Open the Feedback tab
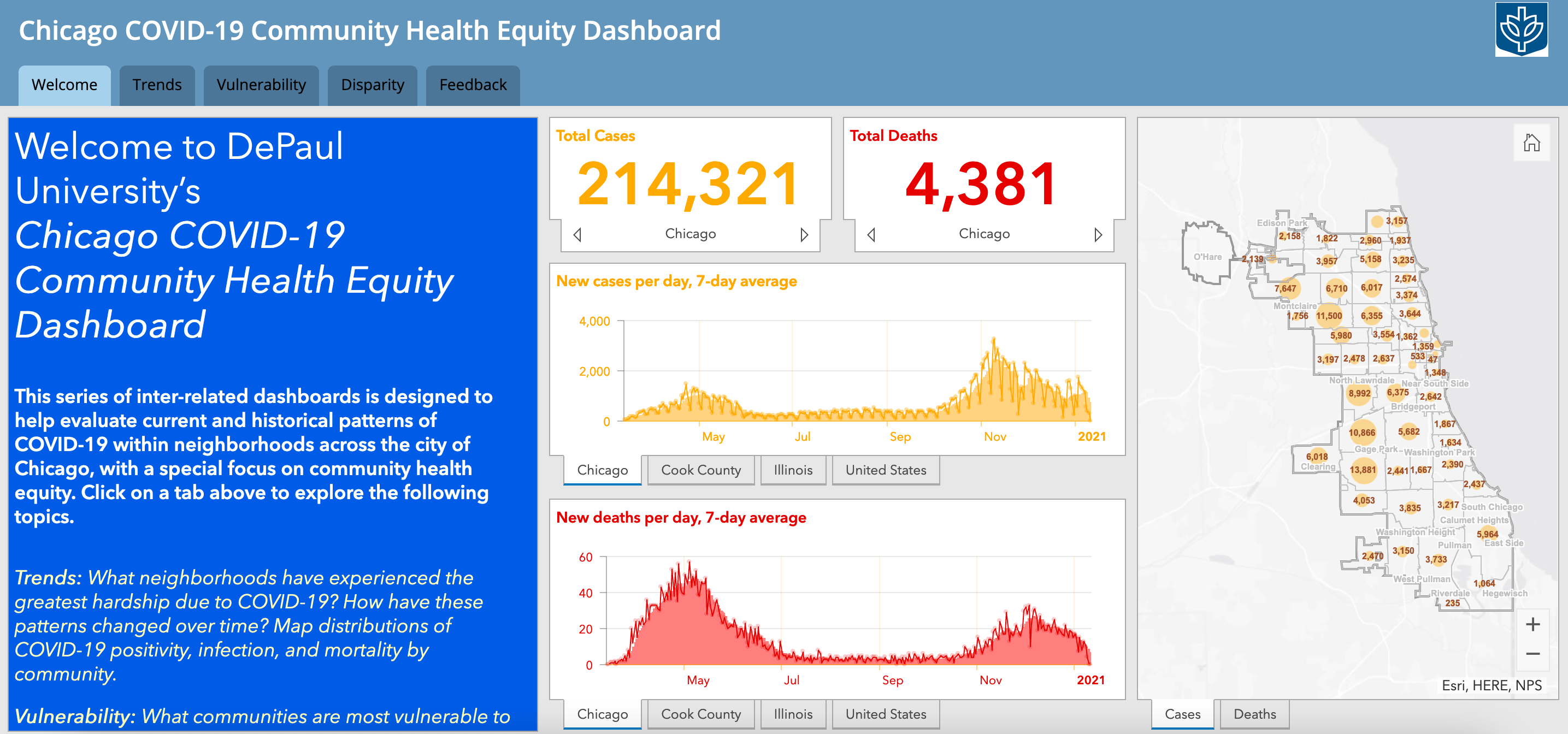The image size is (1568, 734). (473, 85)
